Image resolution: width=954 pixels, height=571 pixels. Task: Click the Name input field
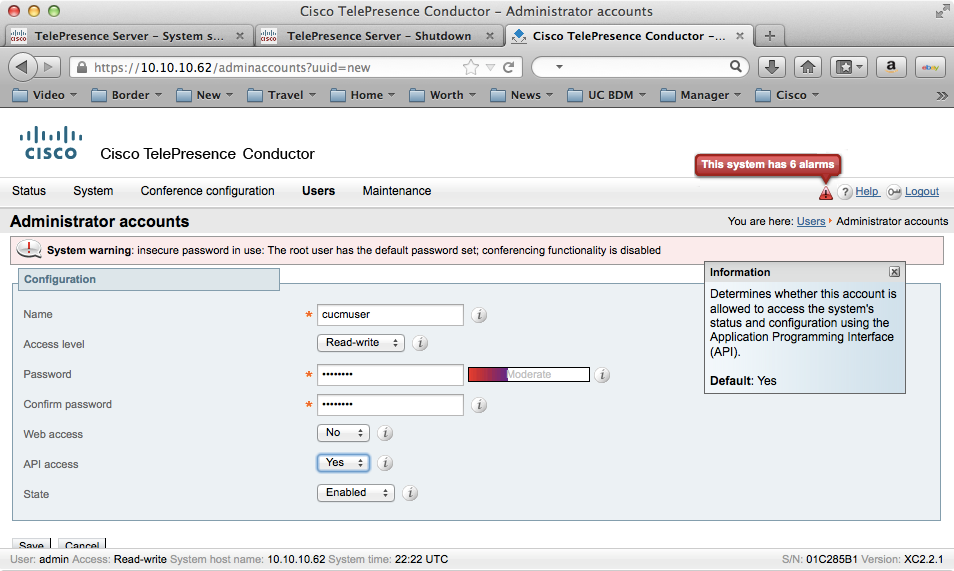click(390, 315)
